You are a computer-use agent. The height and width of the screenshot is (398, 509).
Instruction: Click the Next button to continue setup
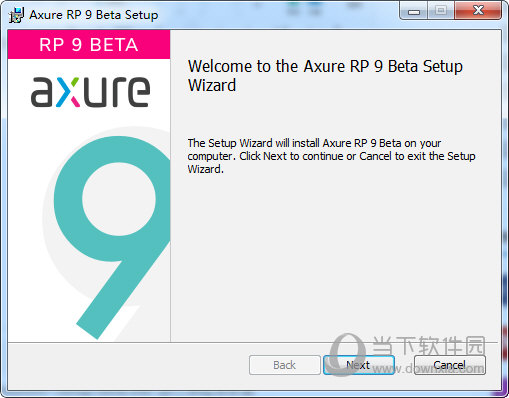point(359,365)
